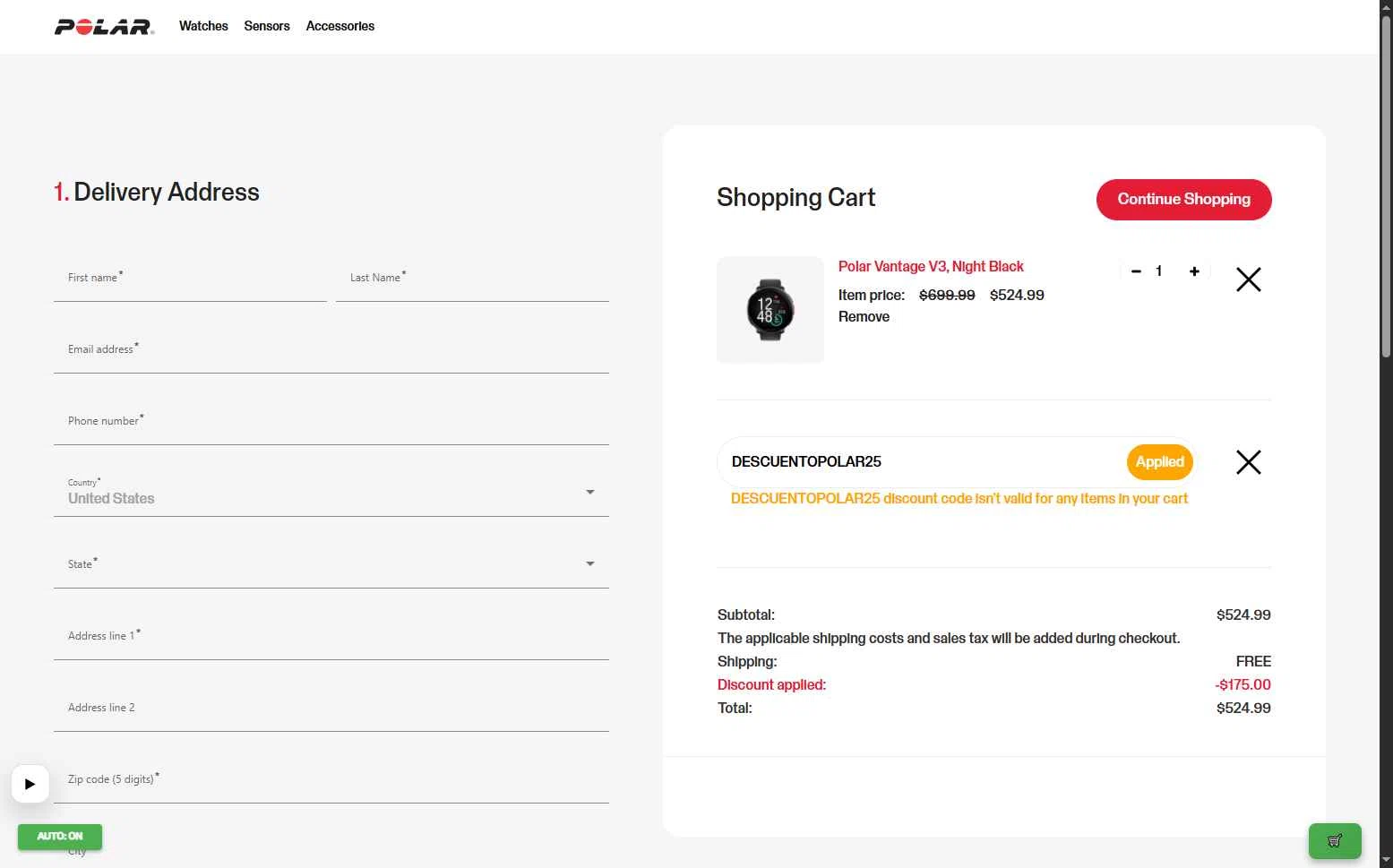Click the discount code invalid message
Viewport: 1393px width, 868px height.
click(959, 498)
